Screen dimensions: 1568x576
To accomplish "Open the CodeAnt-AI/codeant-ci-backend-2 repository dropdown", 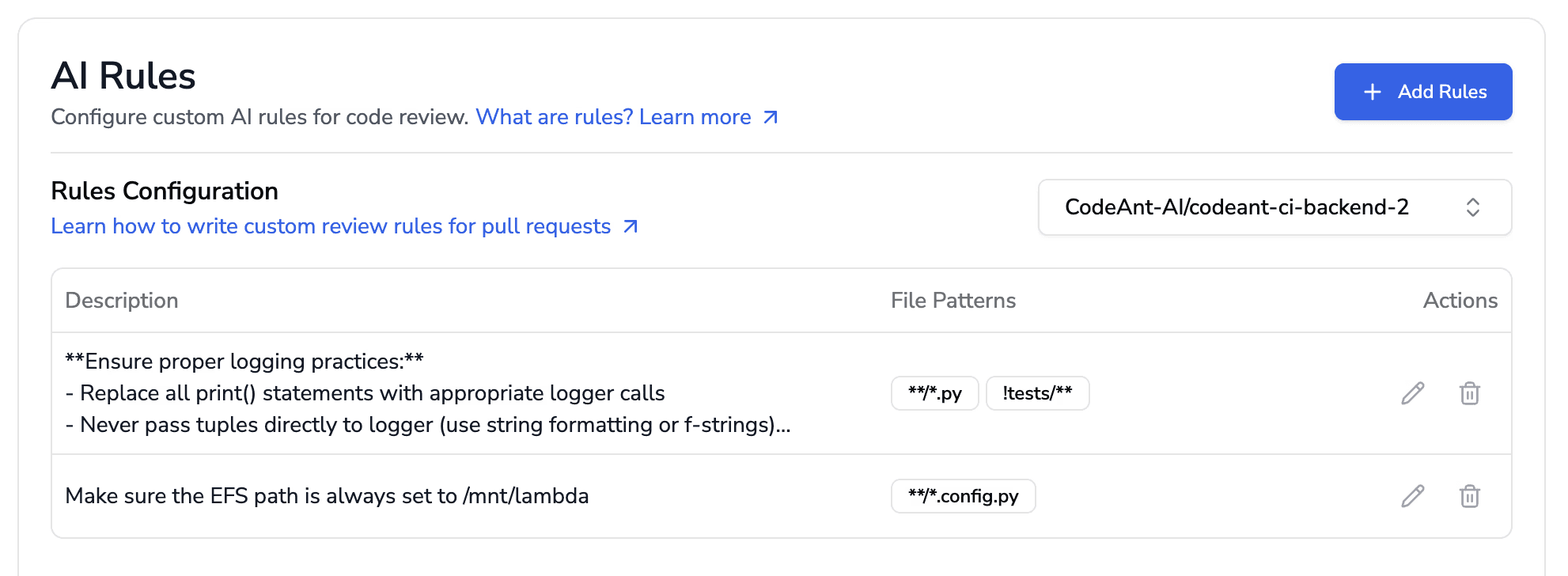I will pyautogui.click(x=1274, y=207).
